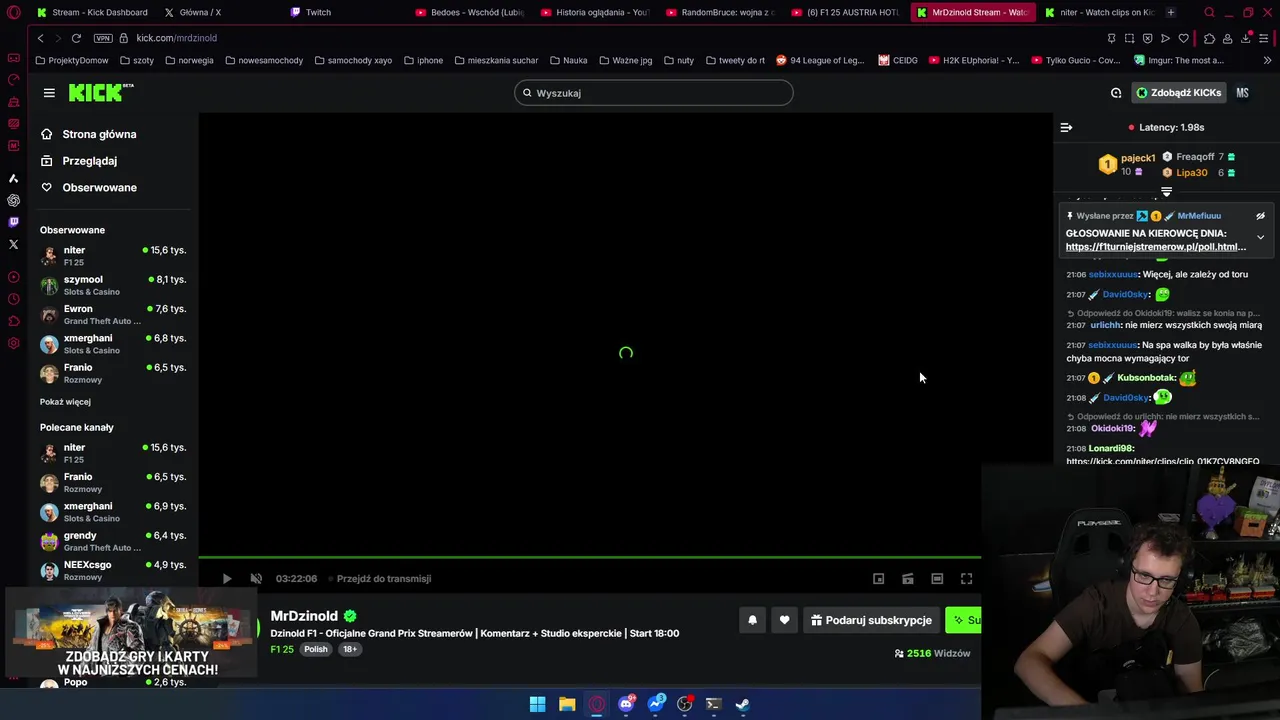Go back in browser history
This screenshot has height=720, width=1280.
tap(40, 38)
